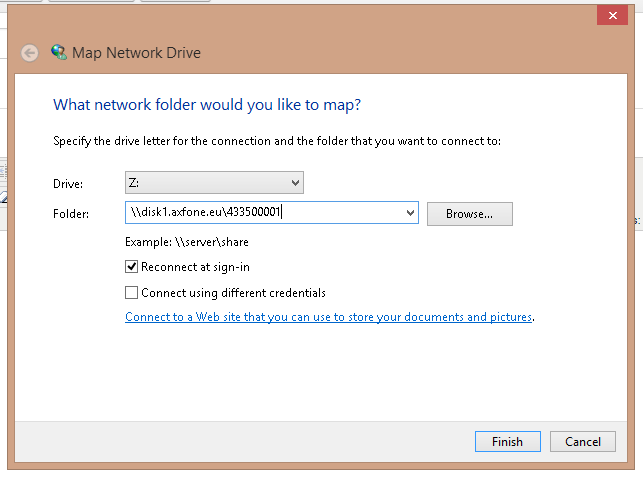Click the 'Connect using different credentials' label text

coord(233,293)
